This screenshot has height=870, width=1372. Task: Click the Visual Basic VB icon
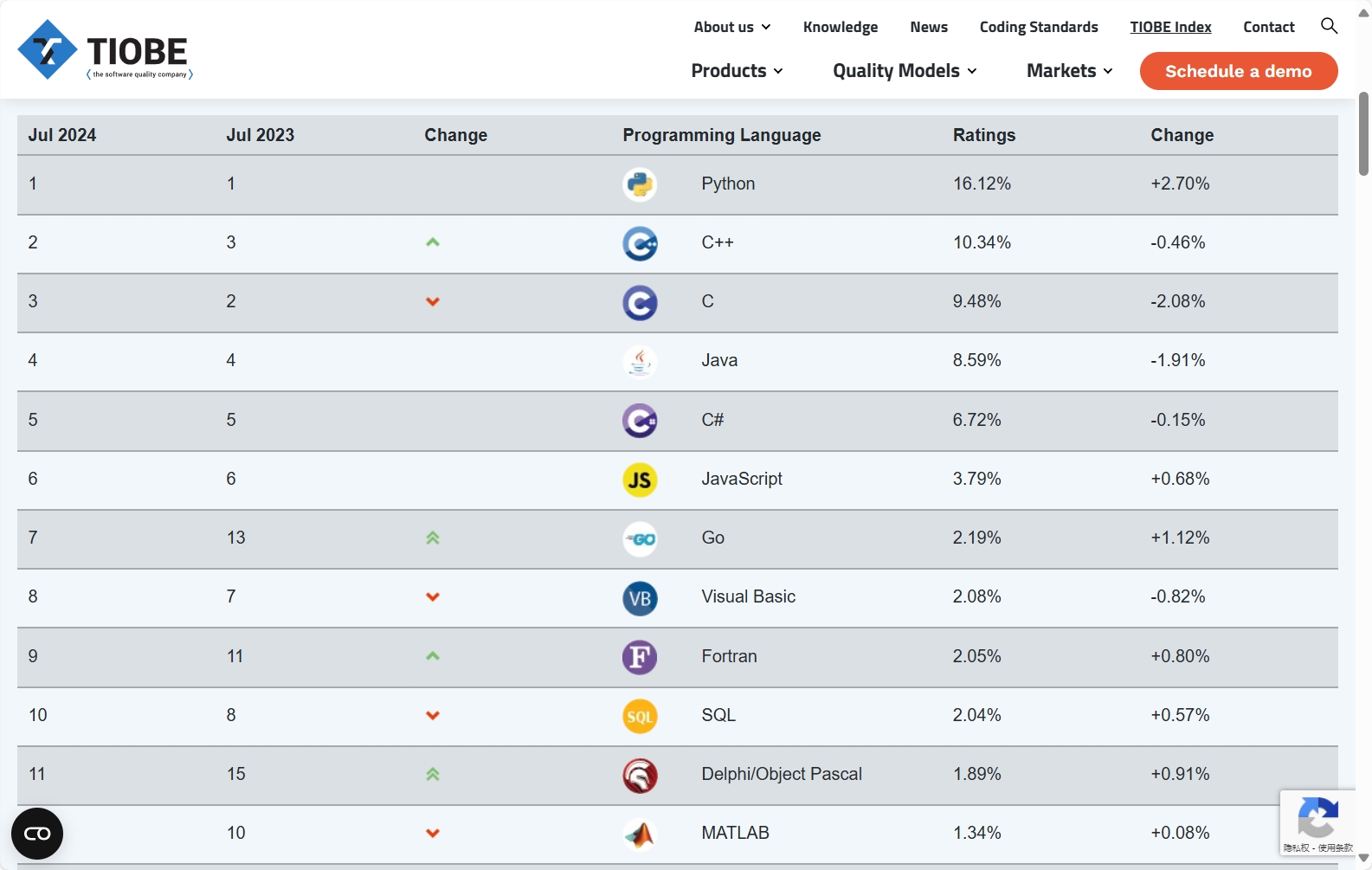[x=640, y=598]
